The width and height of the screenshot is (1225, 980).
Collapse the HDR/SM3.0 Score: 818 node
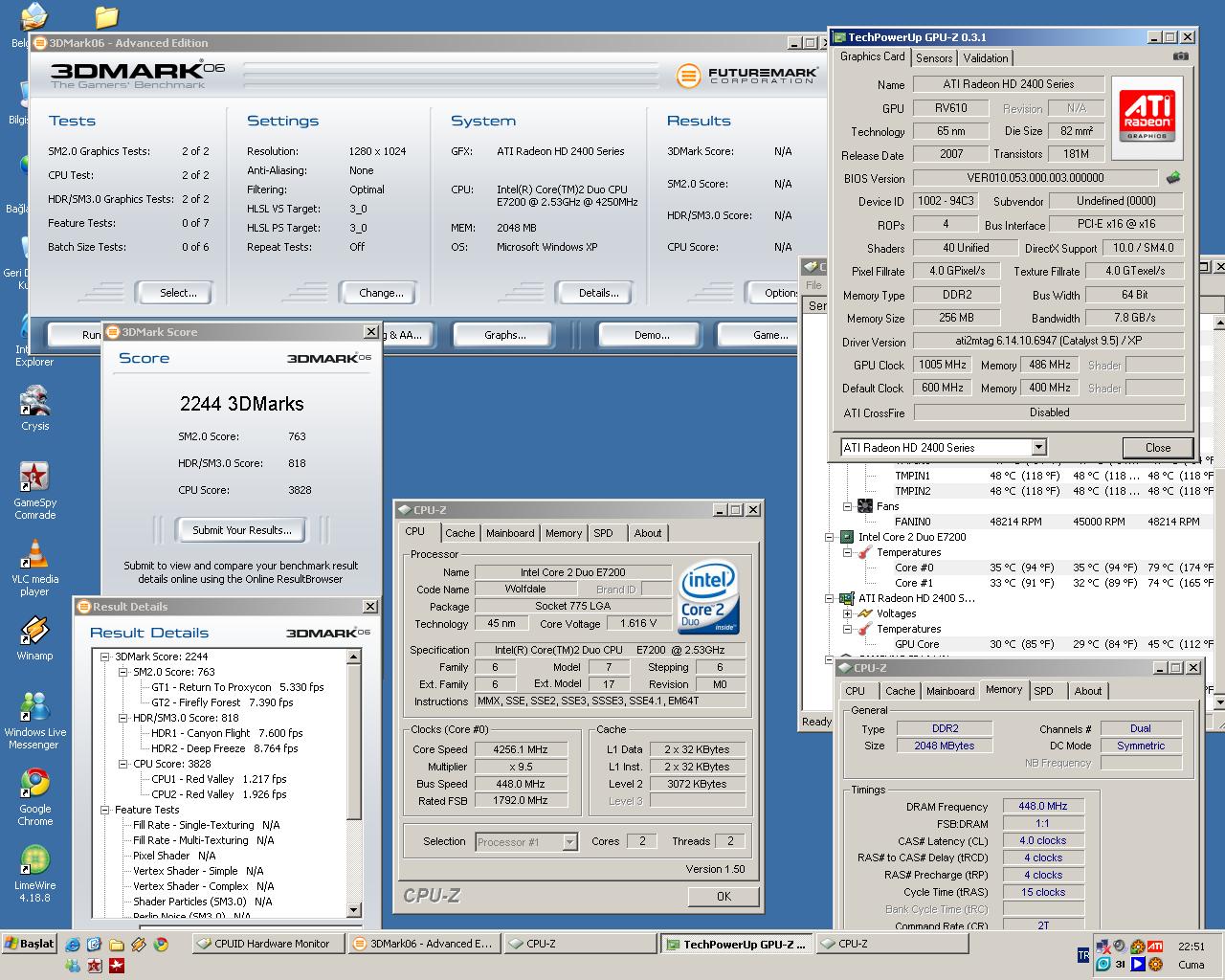click(123, 718)
